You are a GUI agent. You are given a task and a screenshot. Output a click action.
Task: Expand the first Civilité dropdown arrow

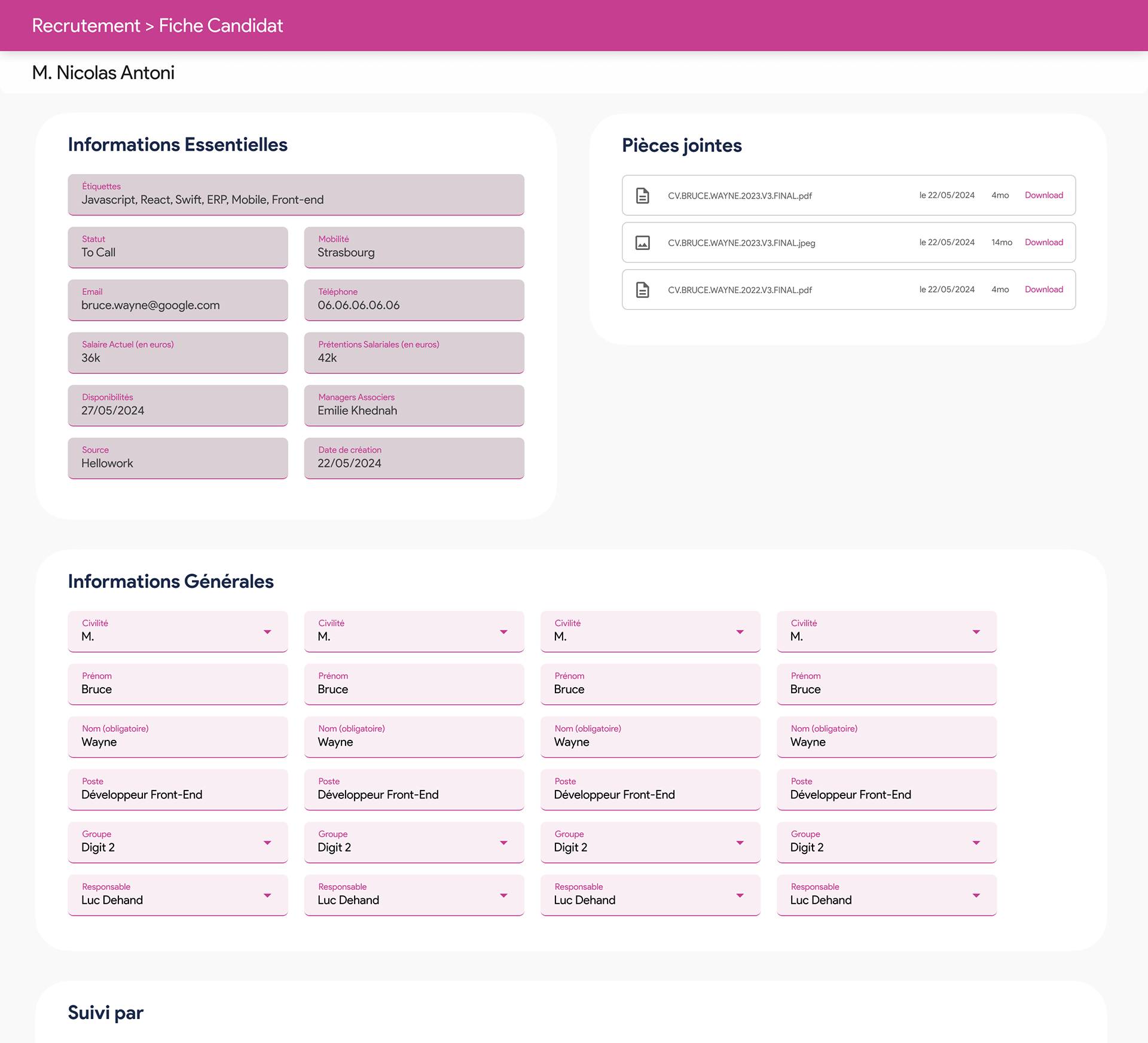pos(267,632)
